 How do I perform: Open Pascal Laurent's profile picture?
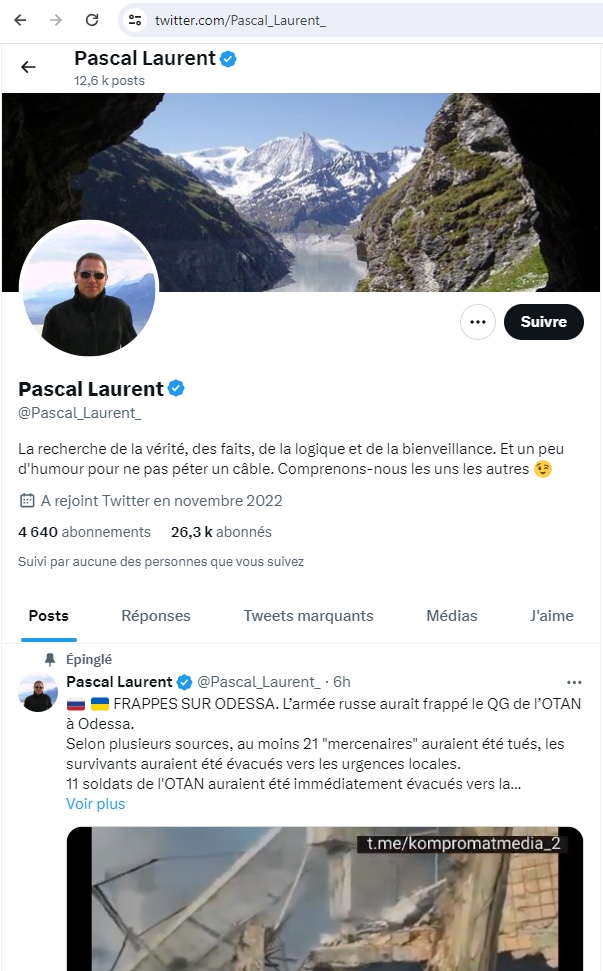tap(89, 288)
